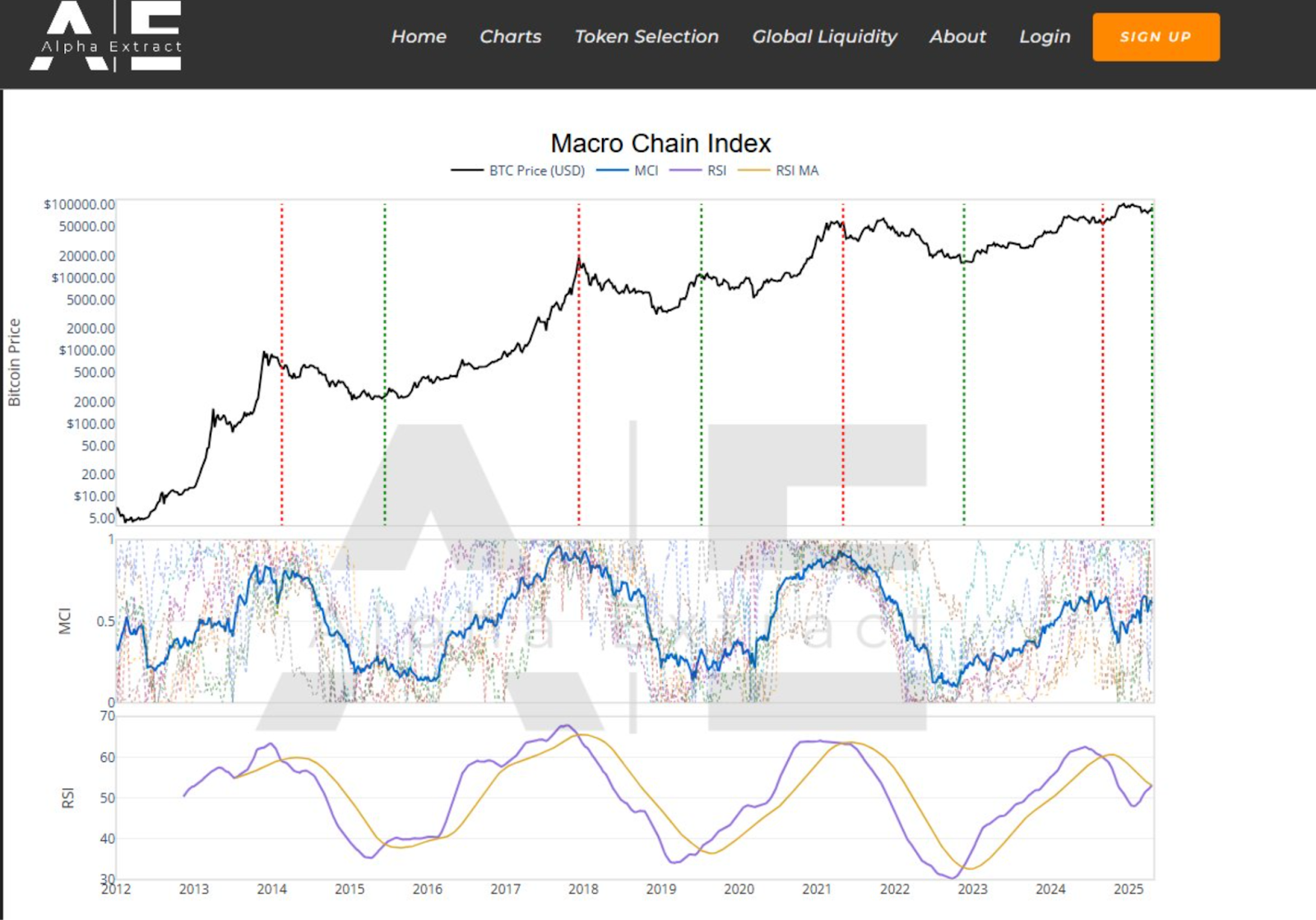Toggle the MCI legend entry
This screenshot has height=920, width=1316.
click(x=627, y=170)
